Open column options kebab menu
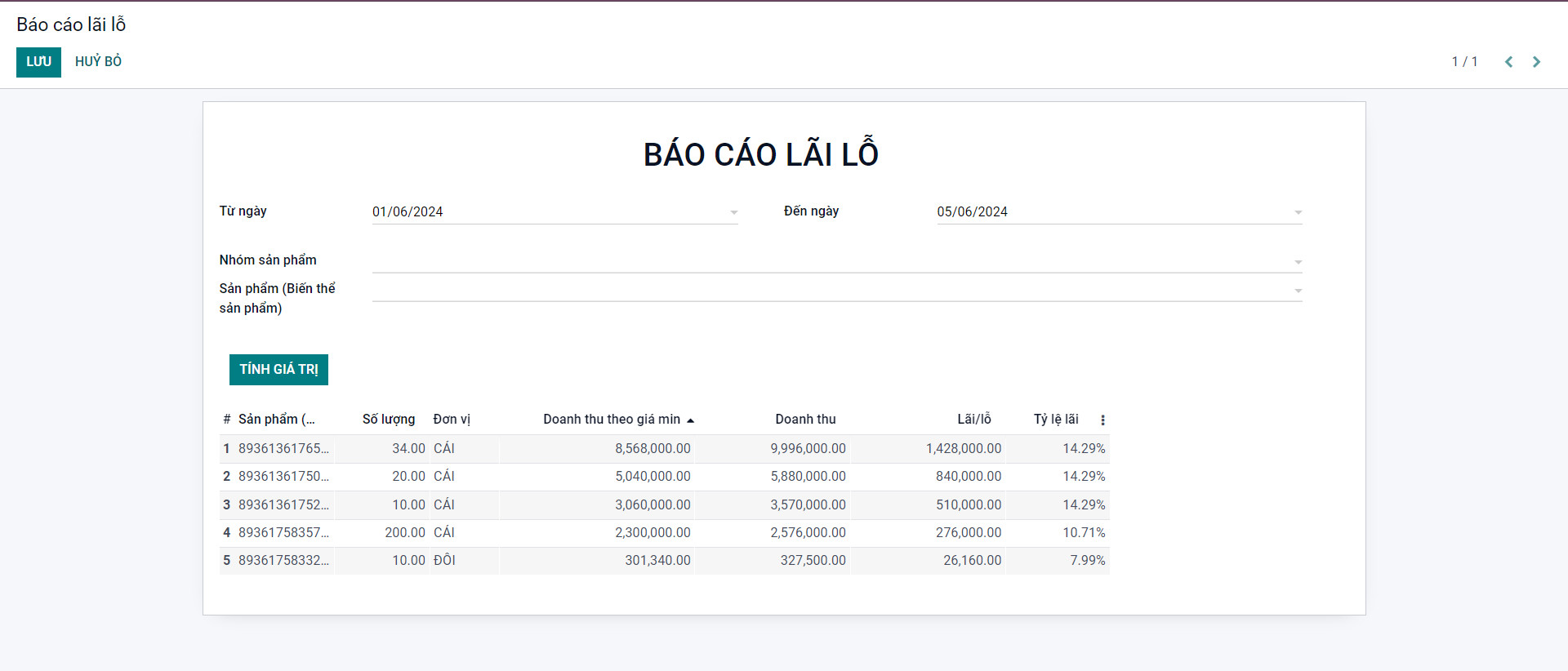This screenshot has height=671, width=1568. click(1102, 420)
